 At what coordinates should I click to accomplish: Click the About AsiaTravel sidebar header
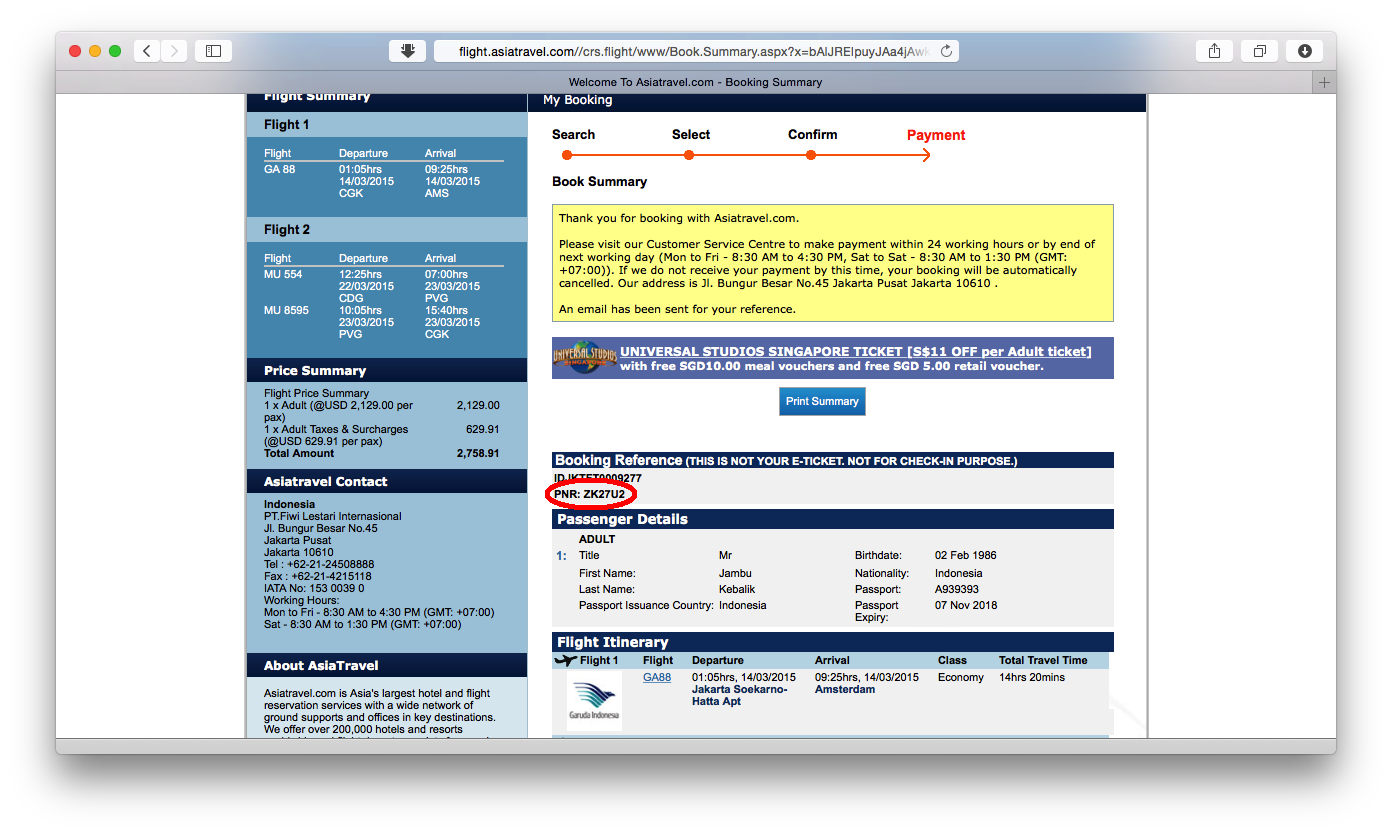coord(387,665)
